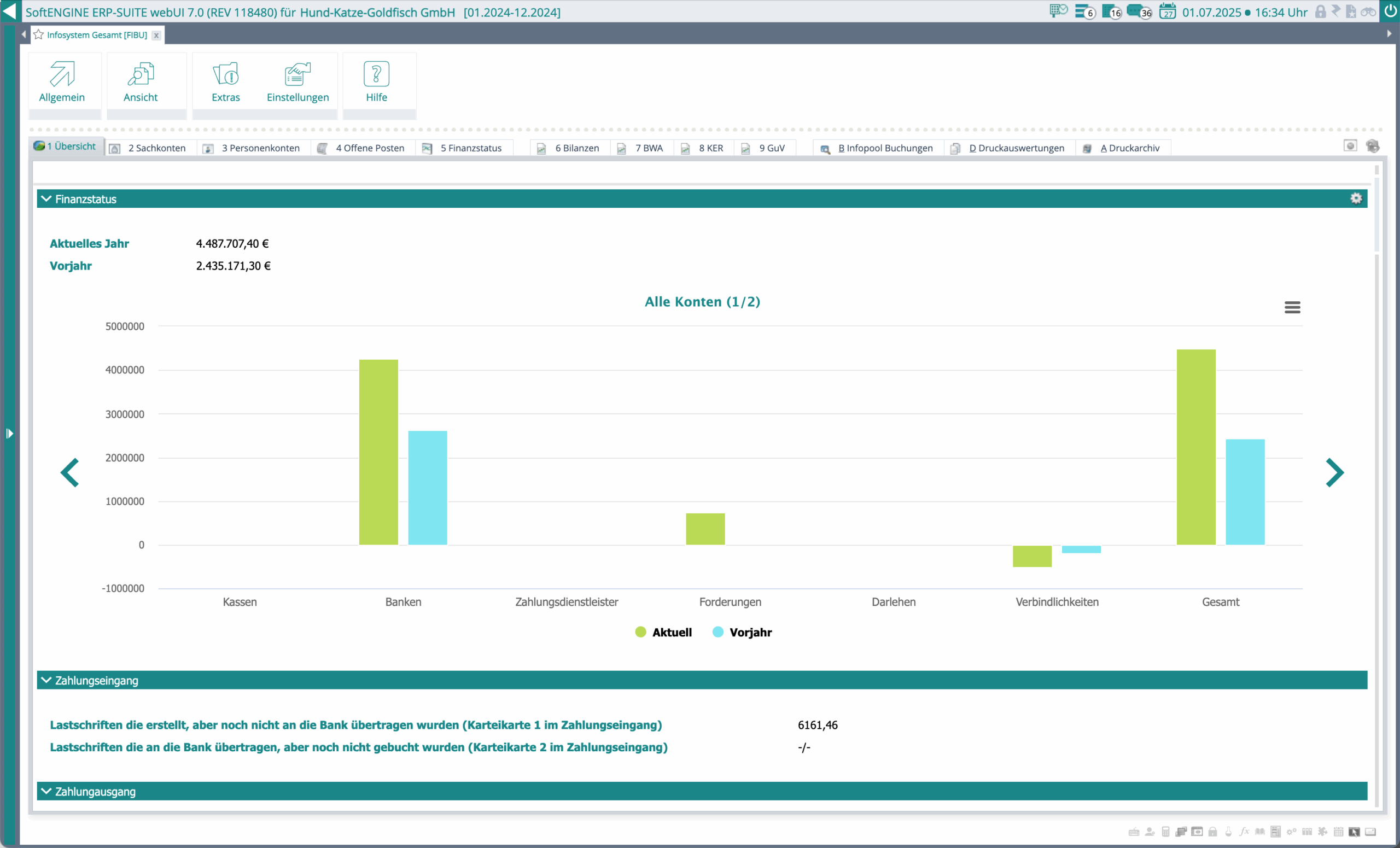Click the binoculars search icon in header

pos(1368,11)
